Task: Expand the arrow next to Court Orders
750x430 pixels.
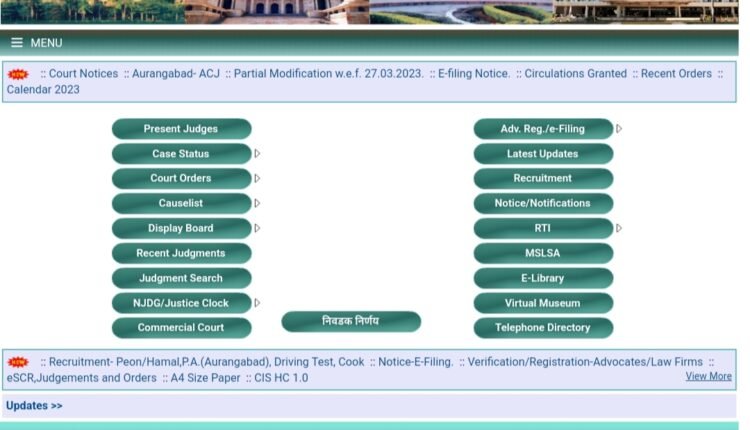Action: 257,178
